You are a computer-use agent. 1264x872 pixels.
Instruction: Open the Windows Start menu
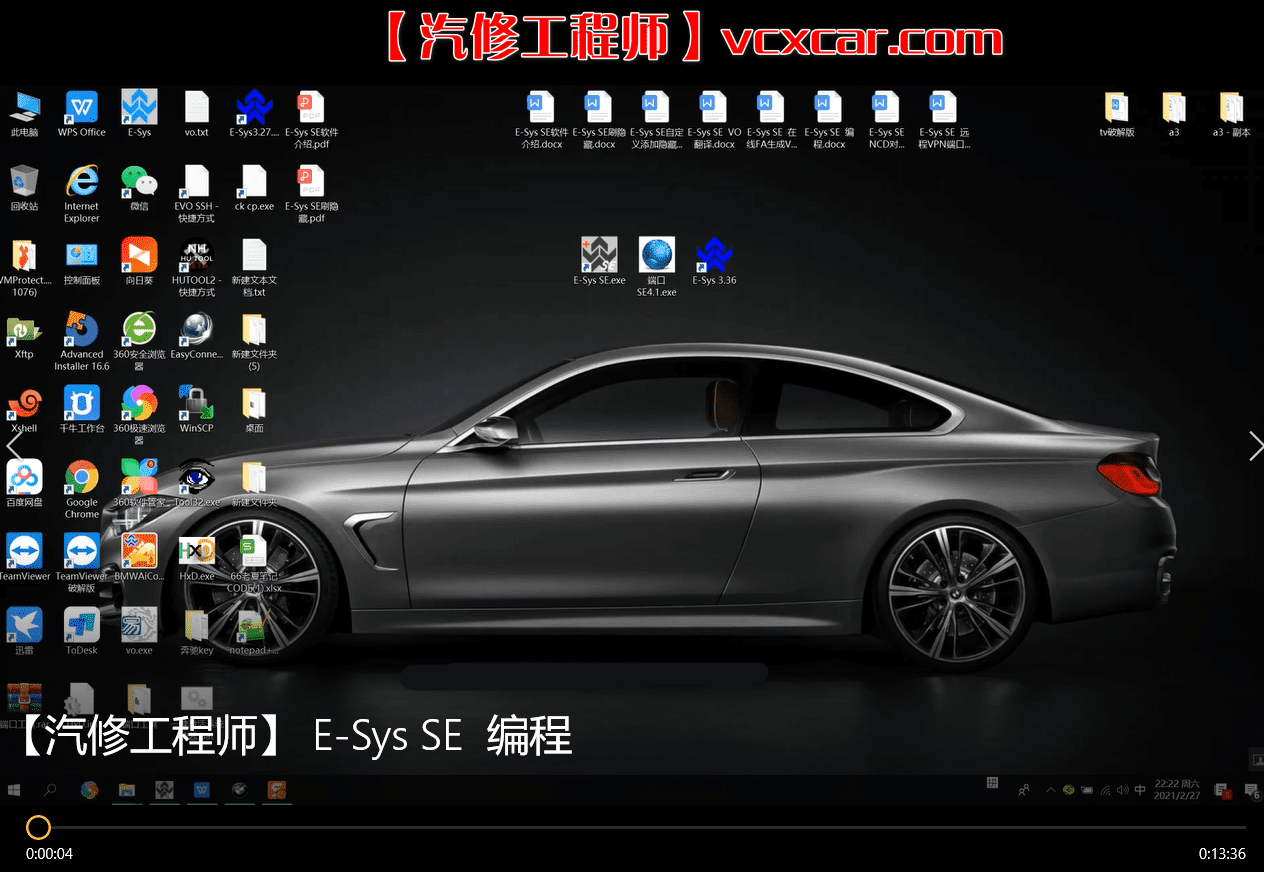tap(13, 790)
